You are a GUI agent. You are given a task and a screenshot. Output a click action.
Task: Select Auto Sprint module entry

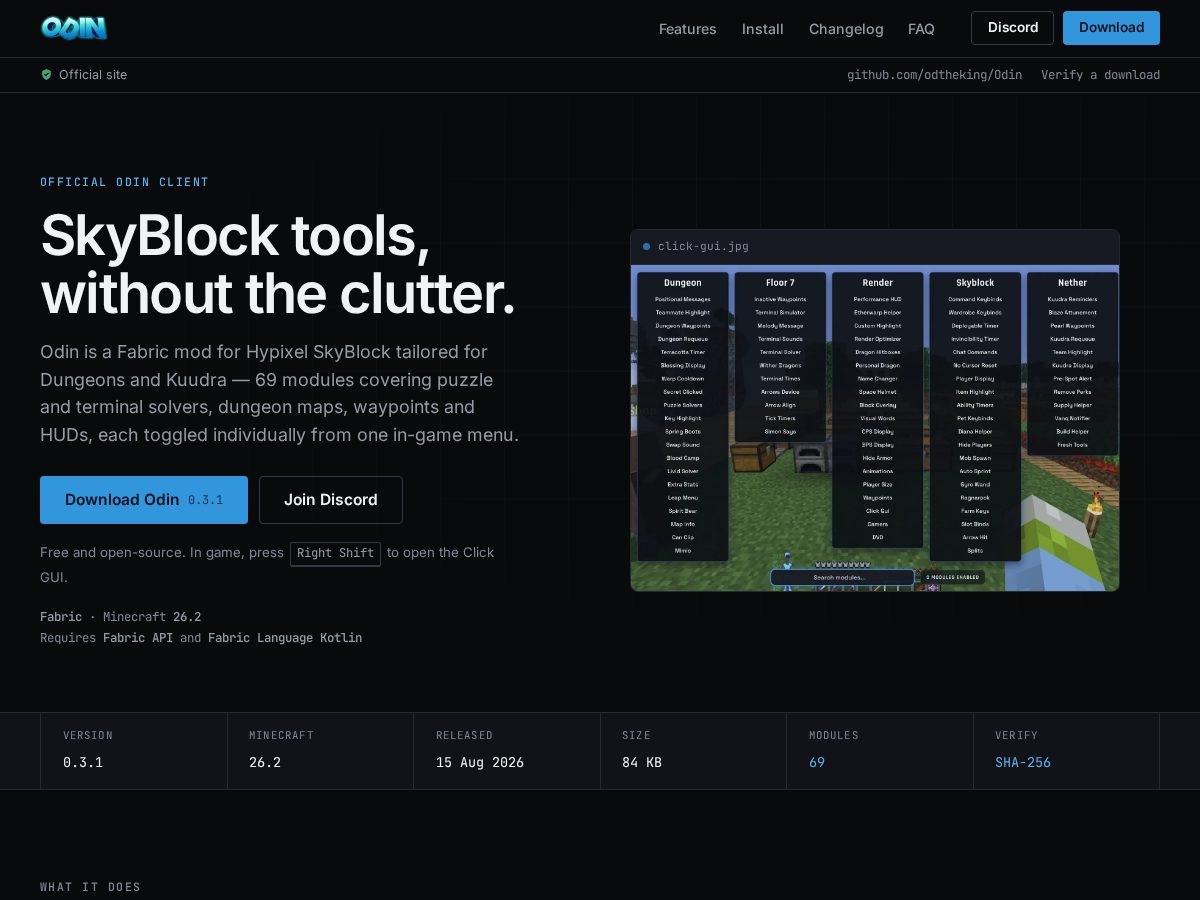click(x=975, y=471)
